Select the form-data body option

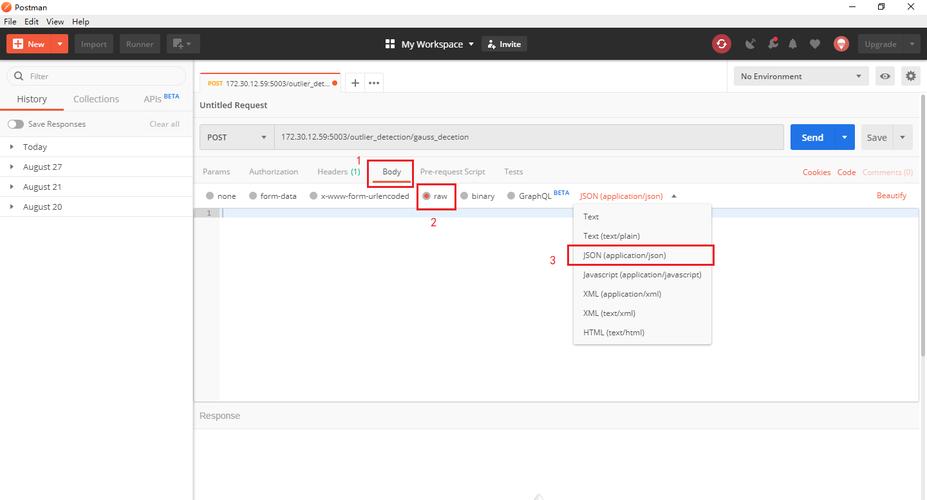click(x=253, y=196)
